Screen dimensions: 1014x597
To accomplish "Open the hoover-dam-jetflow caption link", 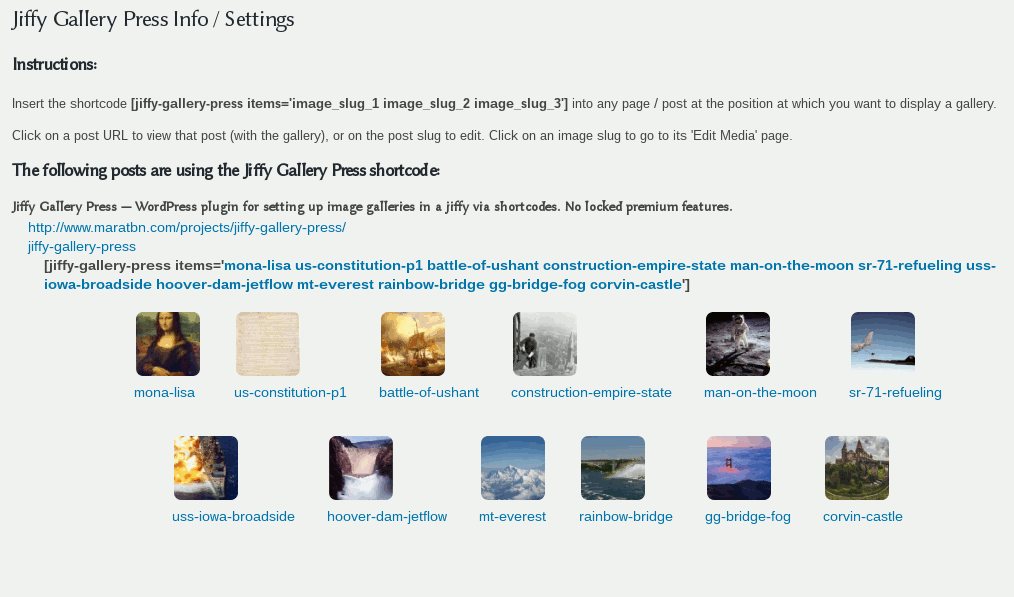I will (387, 516).
